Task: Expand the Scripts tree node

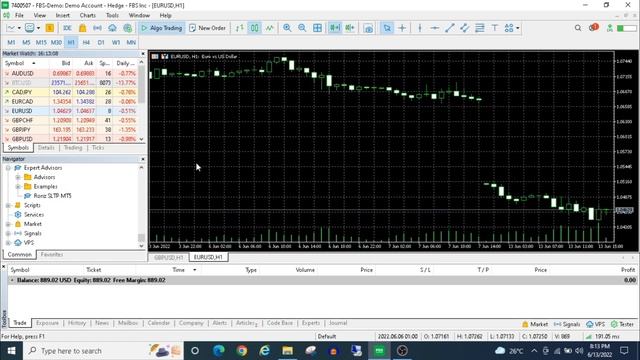Action: tap(8, 205)
